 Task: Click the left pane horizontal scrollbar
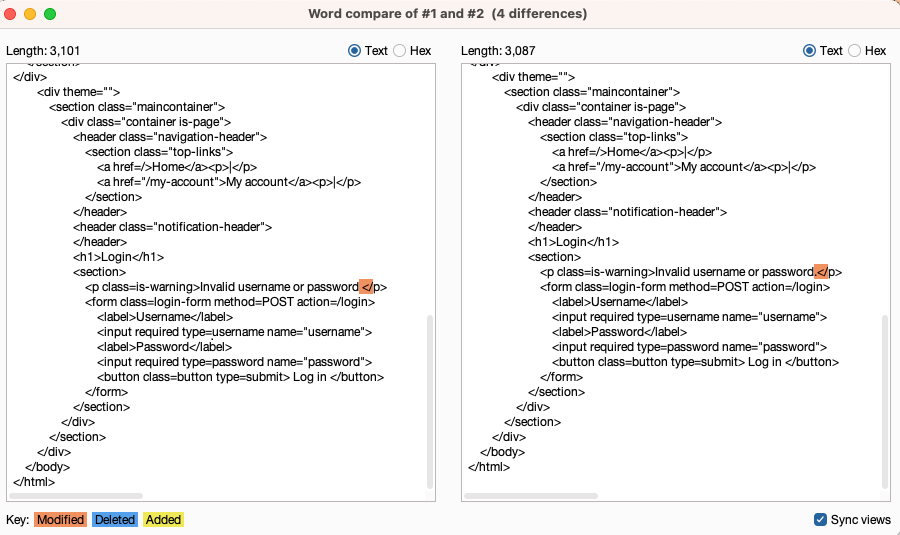(x=75, y=496)
